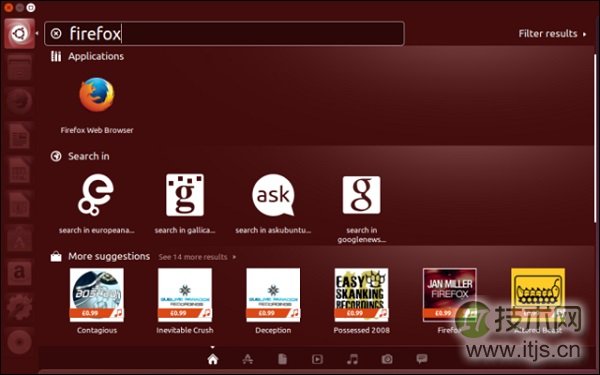Maximize the Dash using the window control
The width and height of the screenshot is (600, 375).
[x=31, y=7]
